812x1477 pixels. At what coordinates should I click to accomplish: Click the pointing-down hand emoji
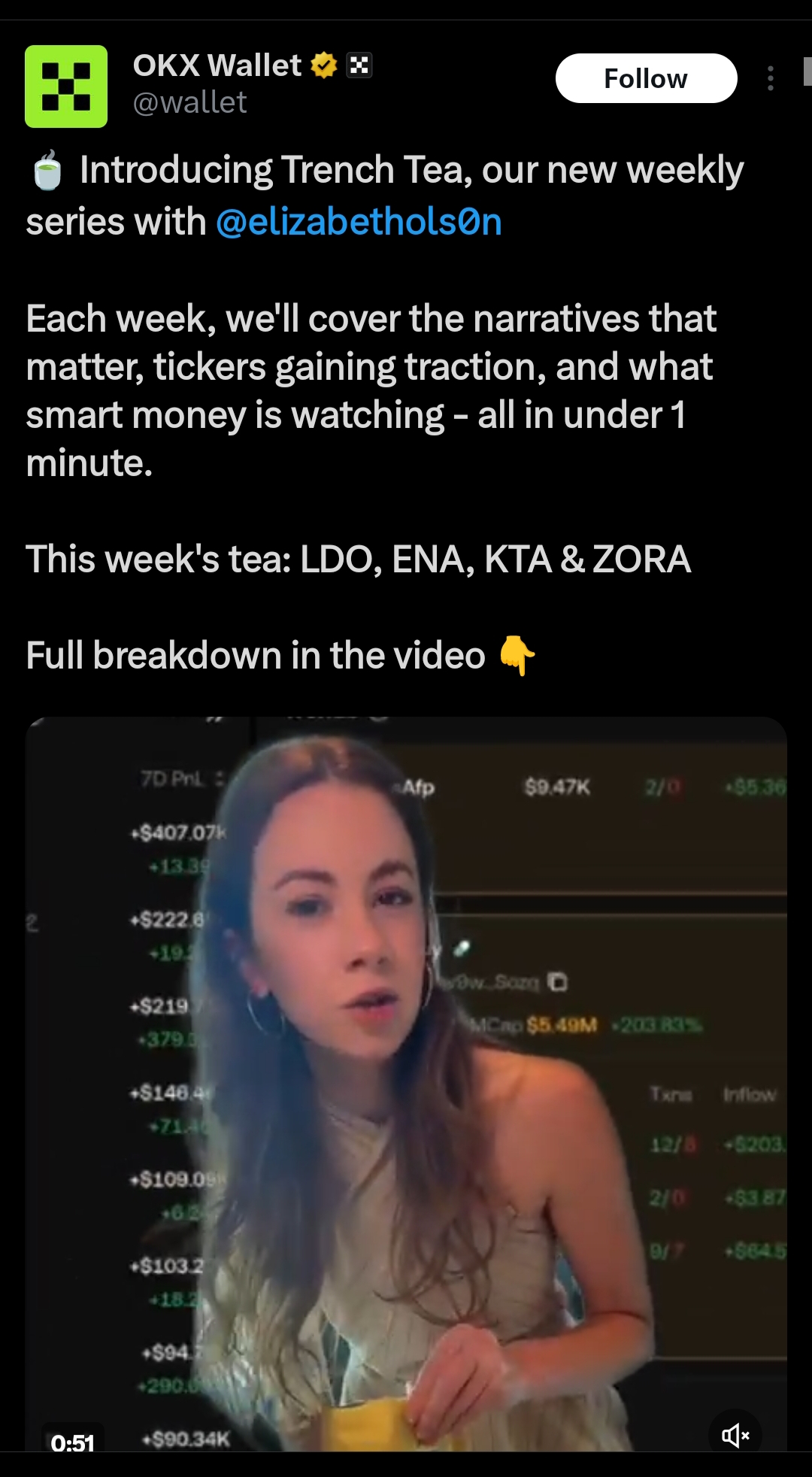(x=517, y=655)
